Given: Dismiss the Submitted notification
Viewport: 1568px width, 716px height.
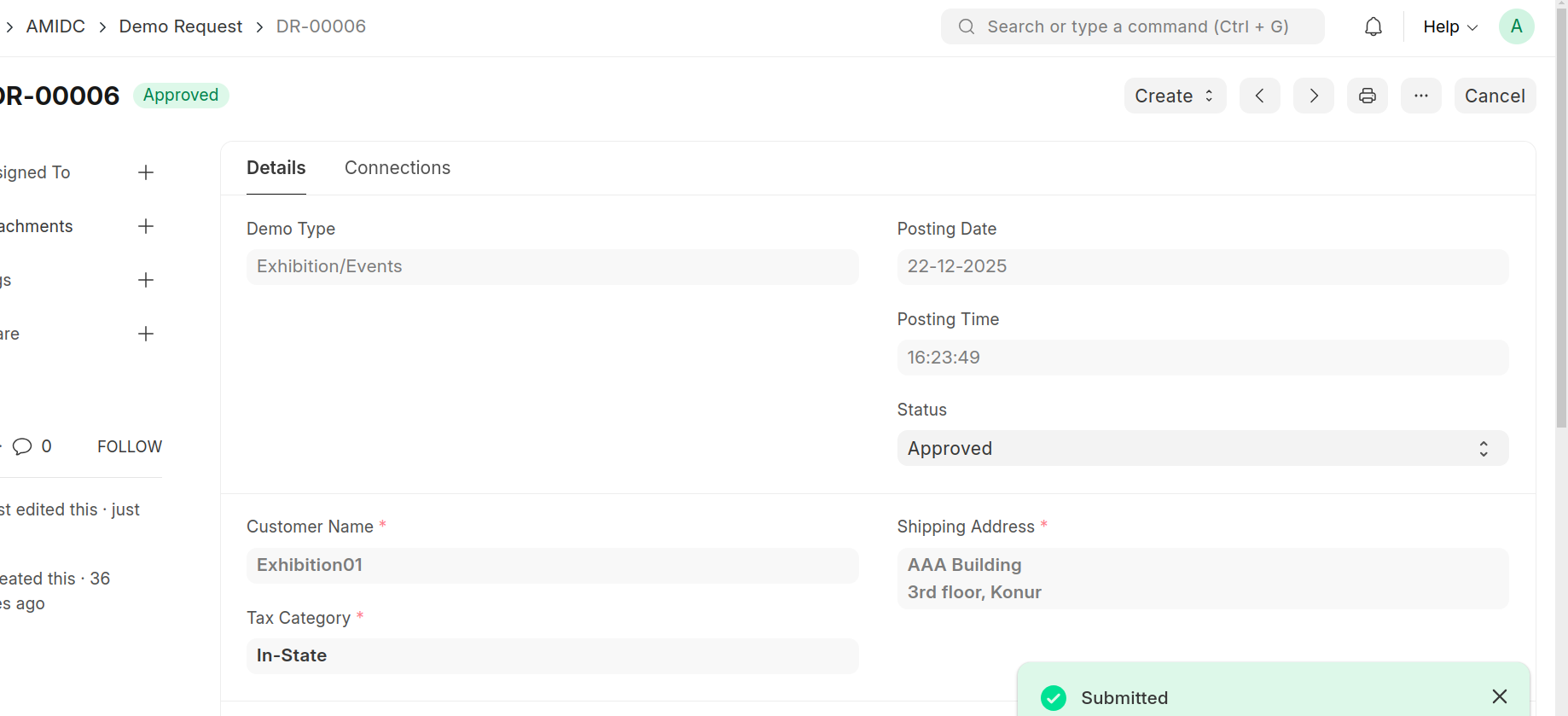Looking at the screenshot, I should pyautogui.click(x=1500, y=696).
